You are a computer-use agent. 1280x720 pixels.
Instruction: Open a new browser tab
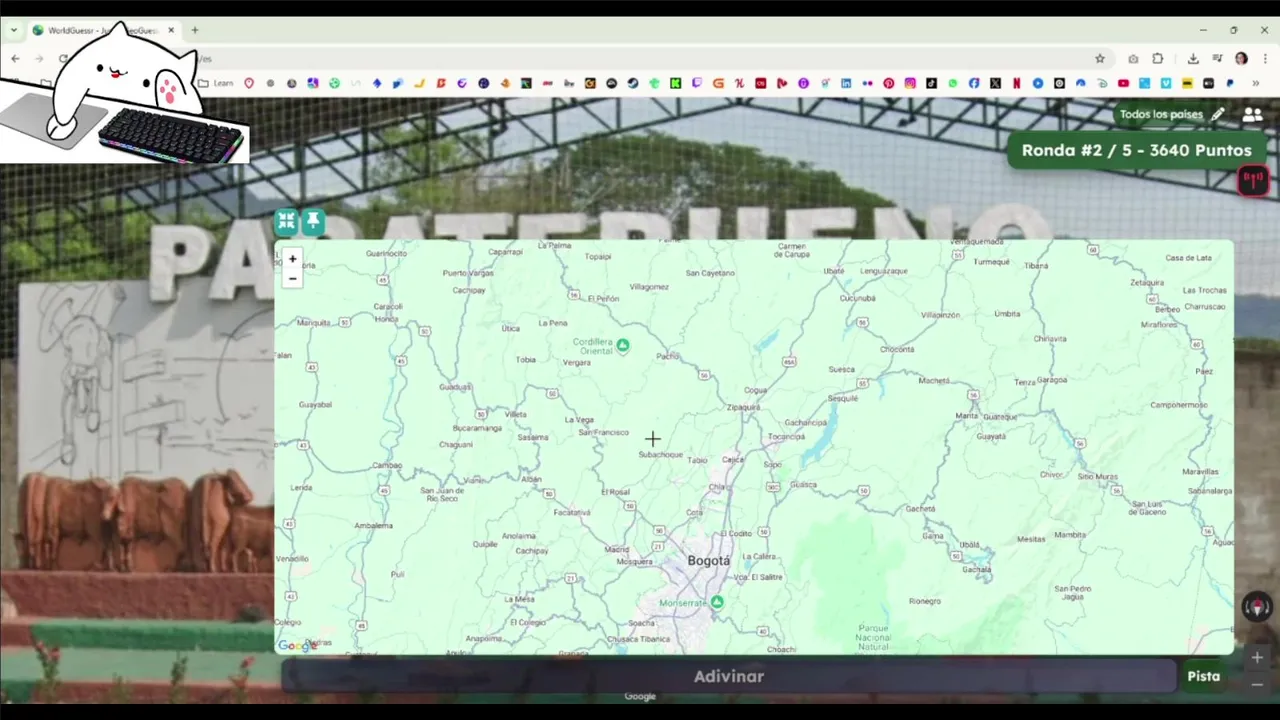(x=195, y=30)
